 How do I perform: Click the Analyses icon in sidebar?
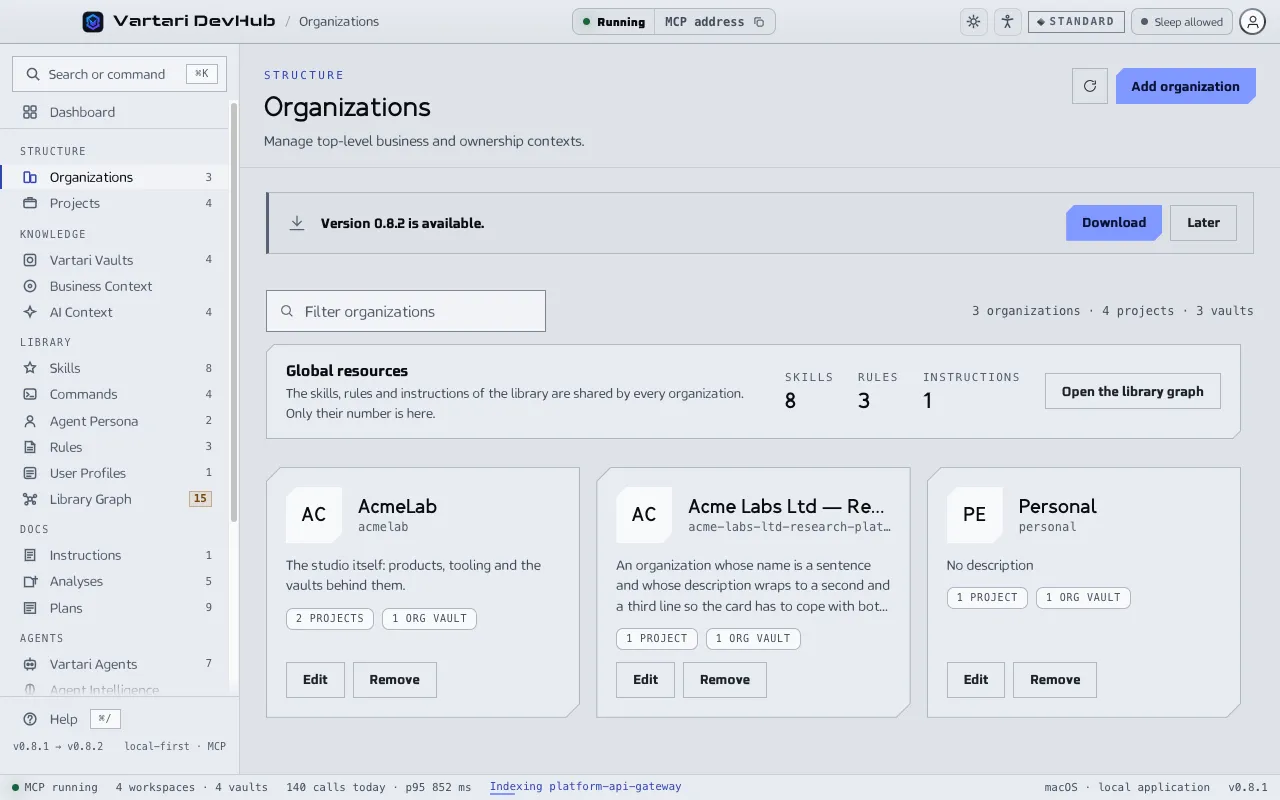(30, 581)
